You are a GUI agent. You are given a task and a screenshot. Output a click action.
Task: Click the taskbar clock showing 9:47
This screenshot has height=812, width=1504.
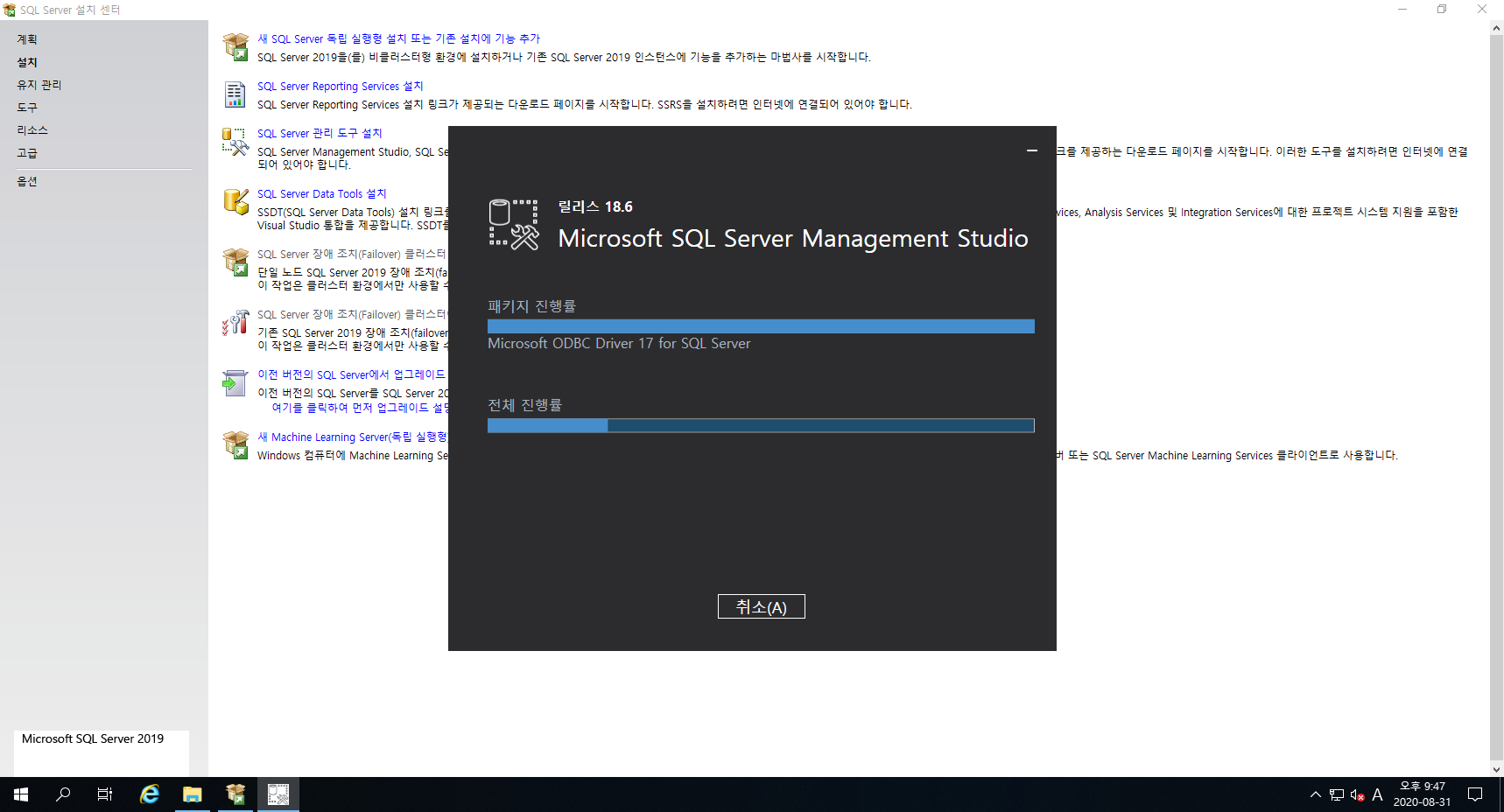tap(1422, 794)
